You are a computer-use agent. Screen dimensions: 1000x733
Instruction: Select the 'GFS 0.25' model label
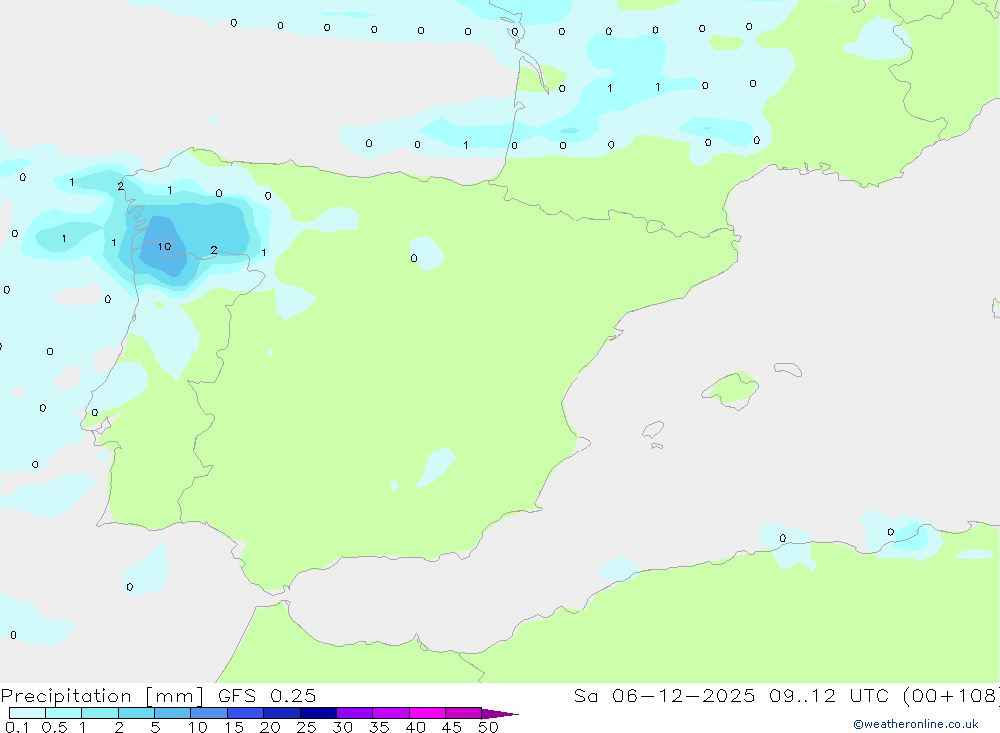267,695
